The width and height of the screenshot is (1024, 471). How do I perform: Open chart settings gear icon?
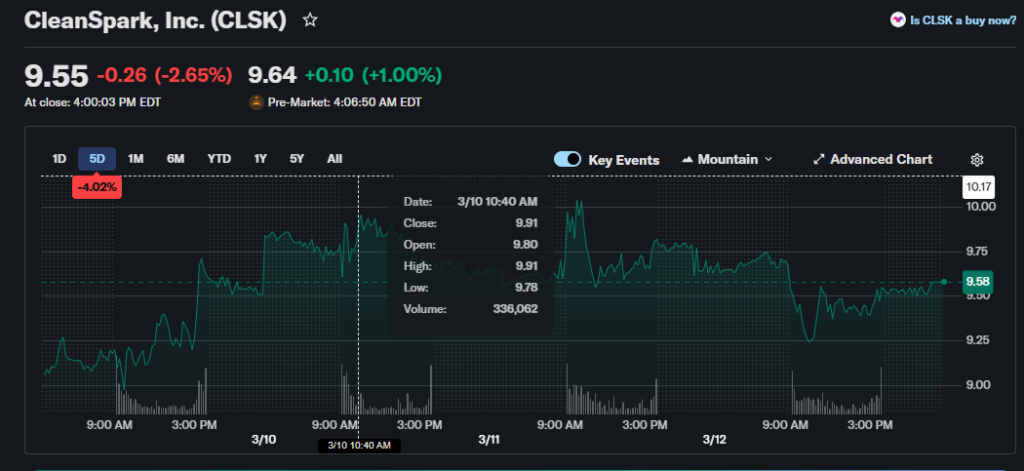click(x=977, y=160)
